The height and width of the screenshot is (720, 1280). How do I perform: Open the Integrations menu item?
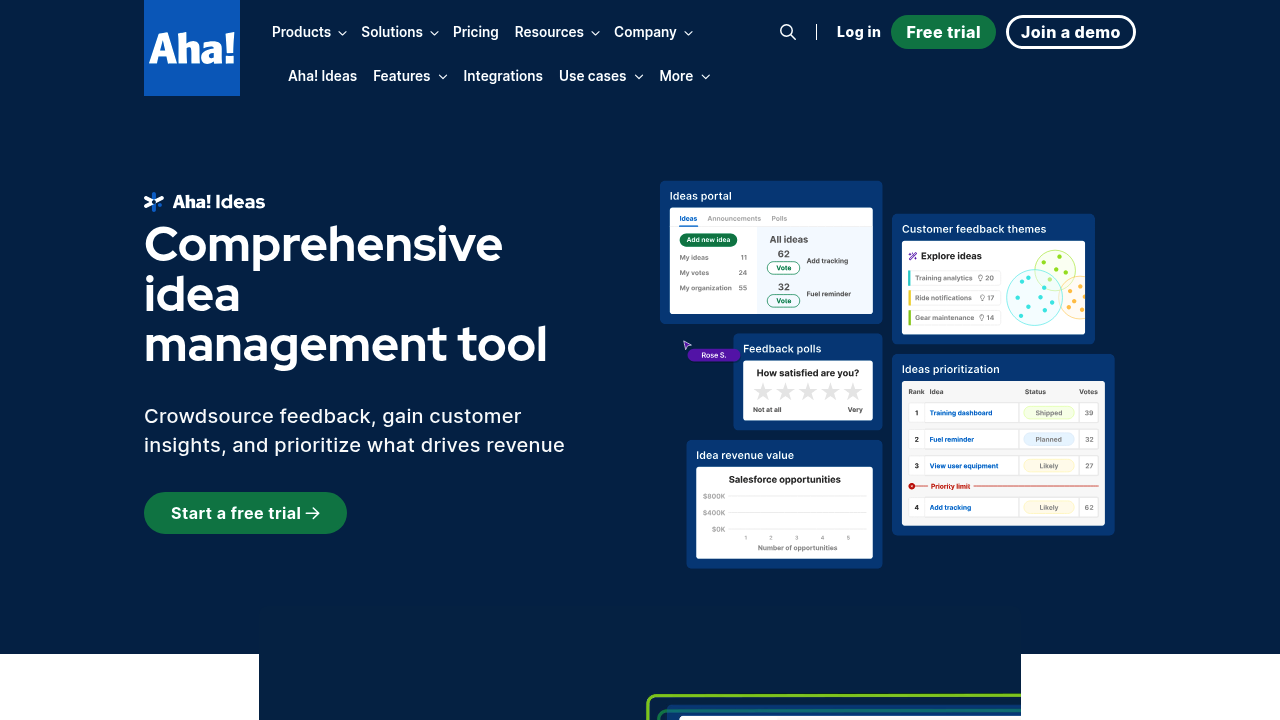click(x=503, y=76)
